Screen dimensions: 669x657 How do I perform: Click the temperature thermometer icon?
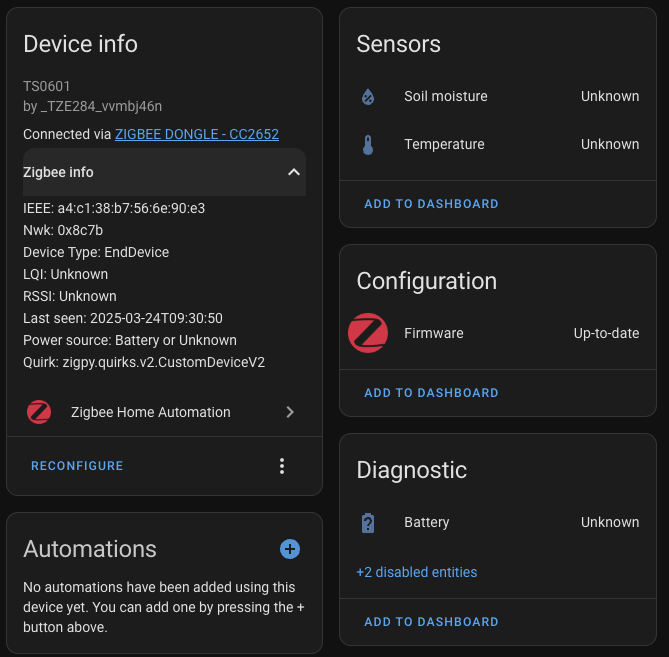368,145
